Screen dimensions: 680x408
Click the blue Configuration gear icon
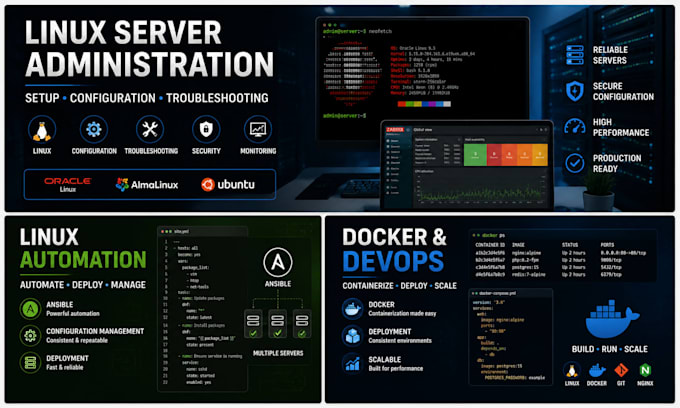point(94,129)
